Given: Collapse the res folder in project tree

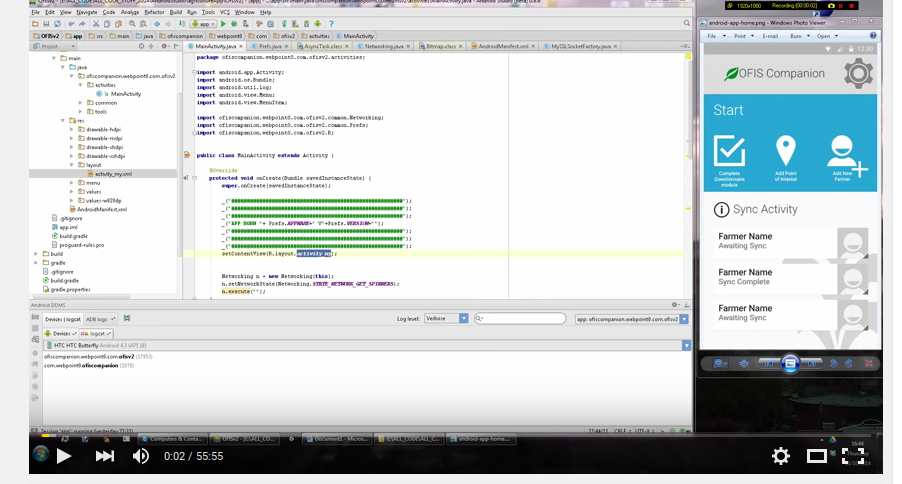Looking at the screenshot, I should pyautogui.click(x=62, y=120).
